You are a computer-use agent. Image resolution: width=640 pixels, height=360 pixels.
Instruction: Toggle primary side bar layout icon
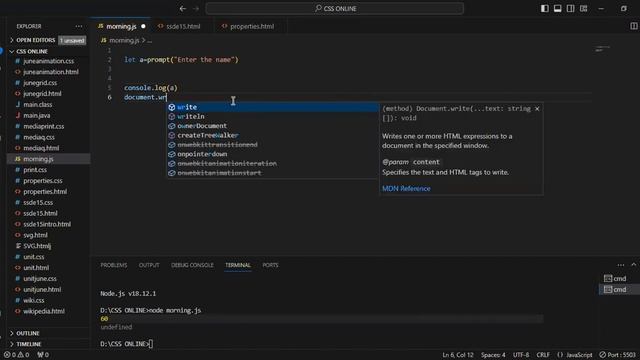click(x=544, y=9)
